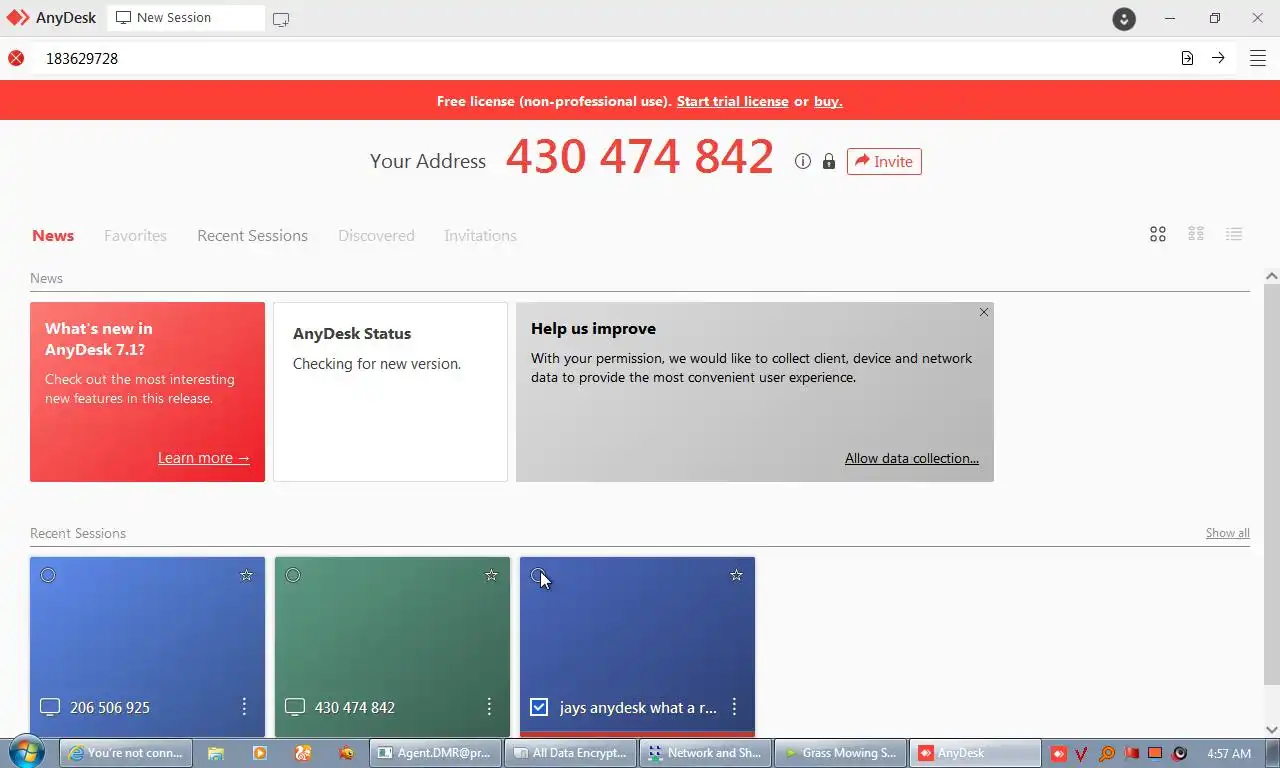This screenshot has width=1280, height=768.
Task: Open Agent.DMR taskbar window
Action: (434, 753)
